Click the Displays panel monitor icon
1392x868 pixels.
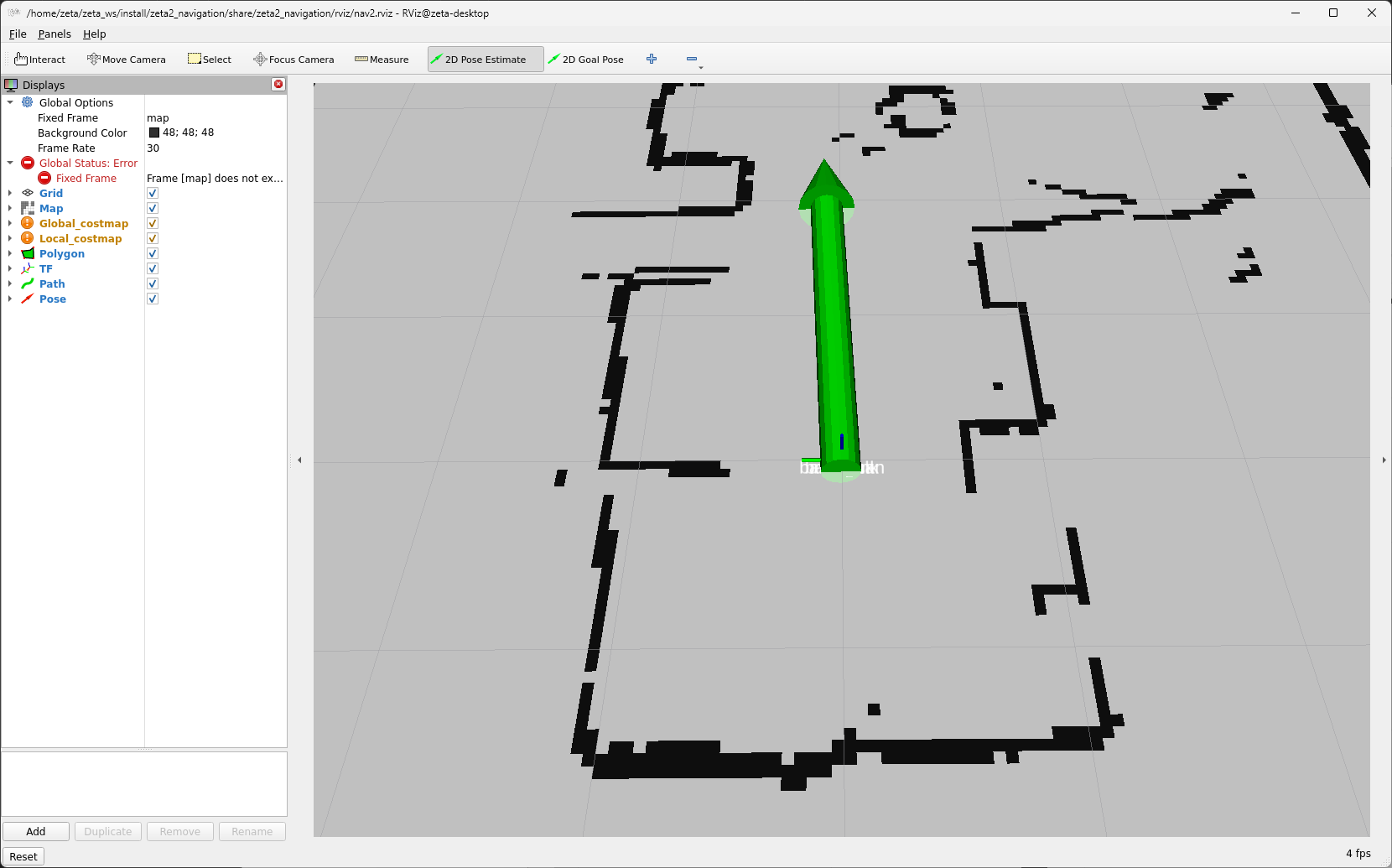click(x=11, y=85)
